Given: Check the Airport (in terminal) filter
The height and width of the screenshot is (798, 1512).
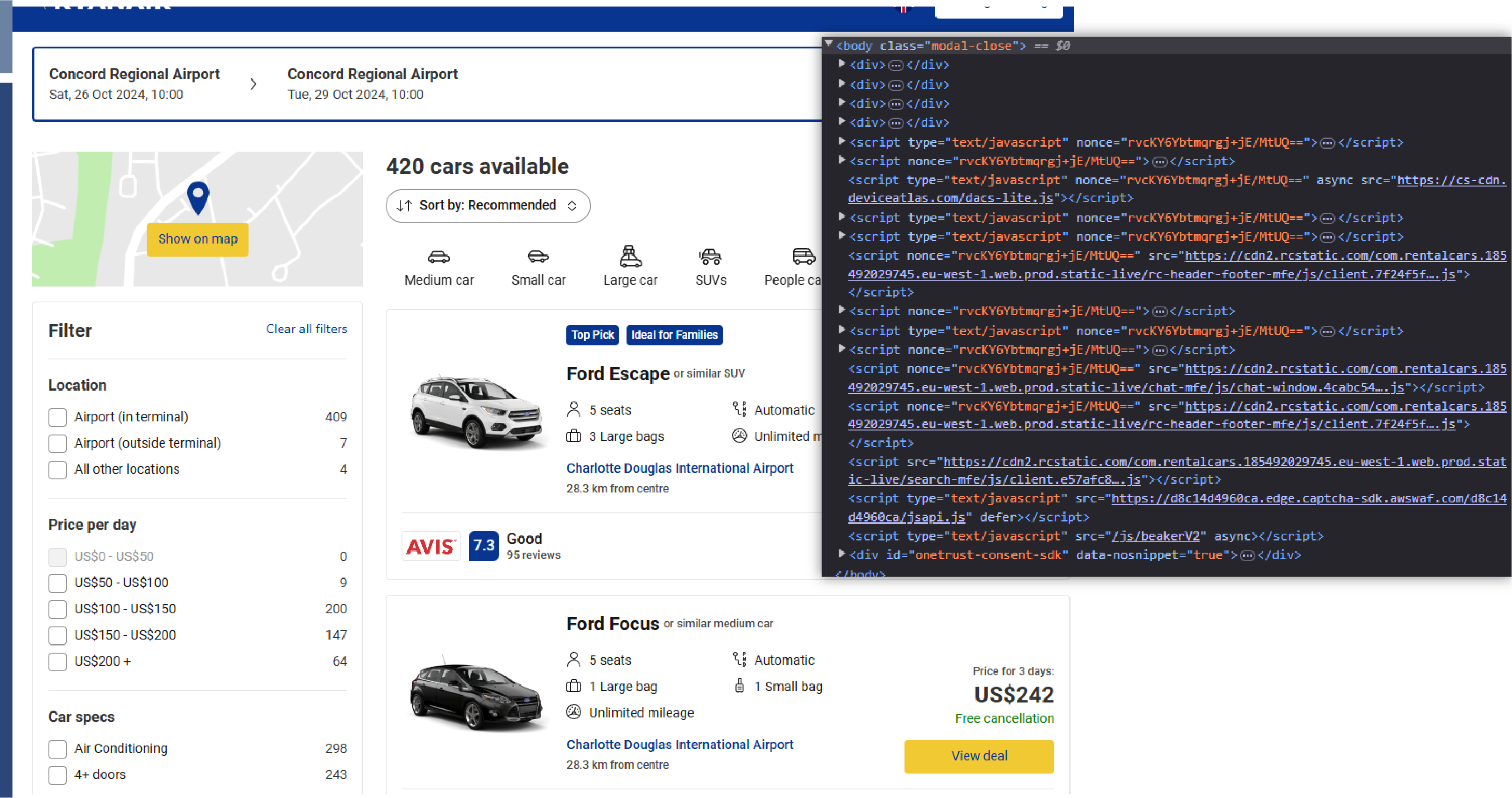Looking at the screenshot, I should (57, 417).
